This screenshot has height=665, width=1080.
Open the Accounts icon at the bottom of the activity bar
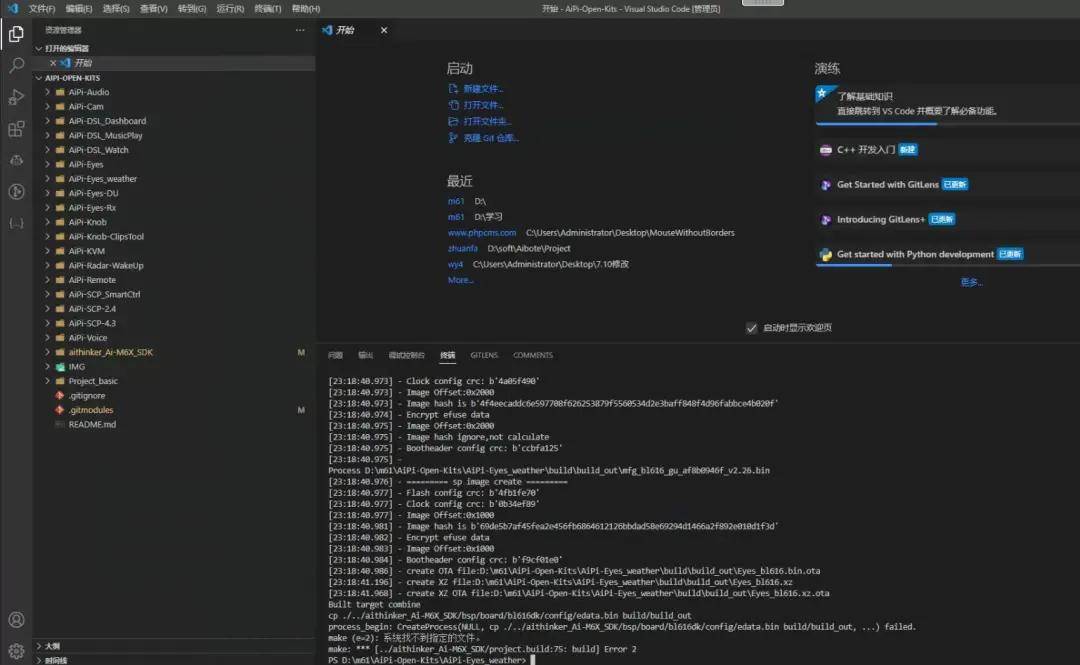point(16,620)
